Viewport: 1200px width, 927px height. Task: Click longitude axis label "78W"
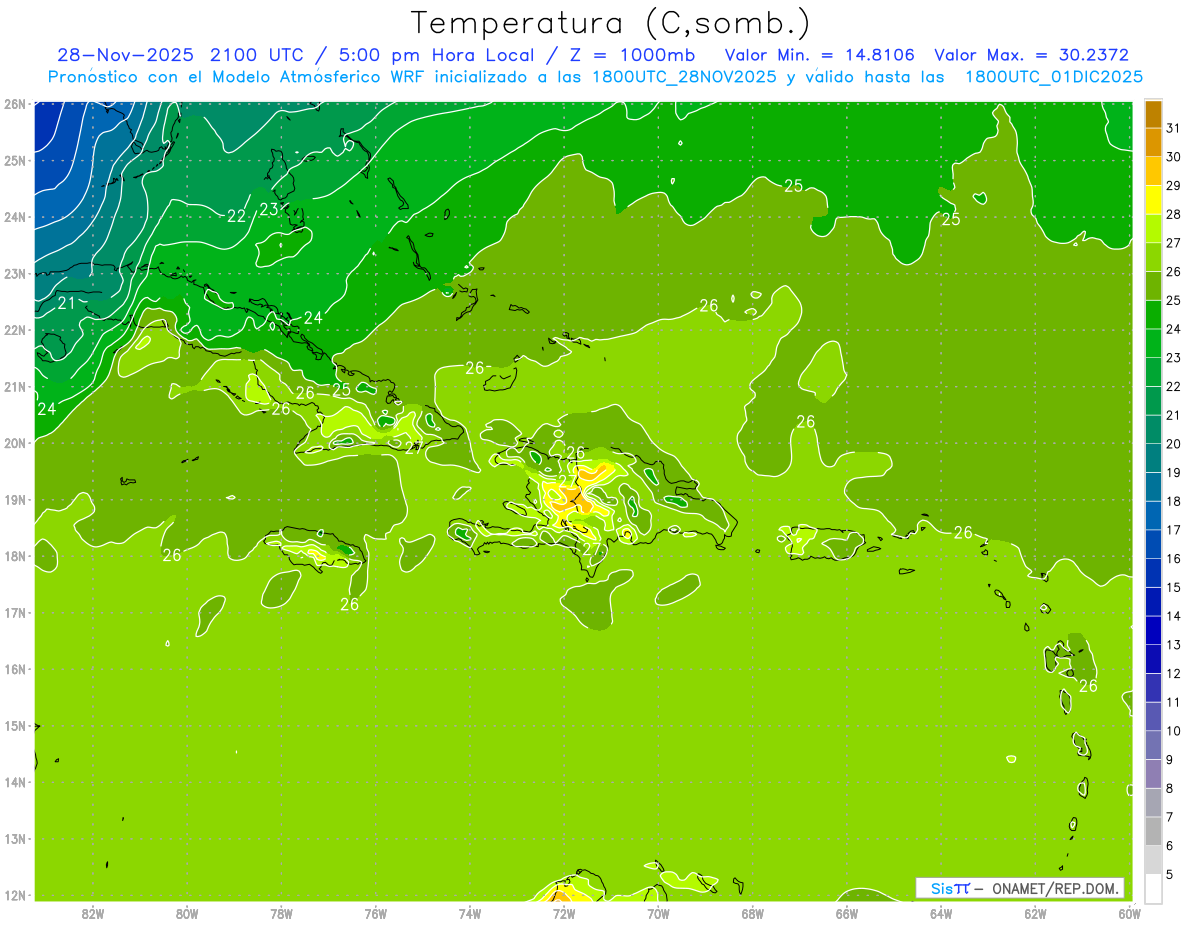pyautogui.click(x=281, y=913)
